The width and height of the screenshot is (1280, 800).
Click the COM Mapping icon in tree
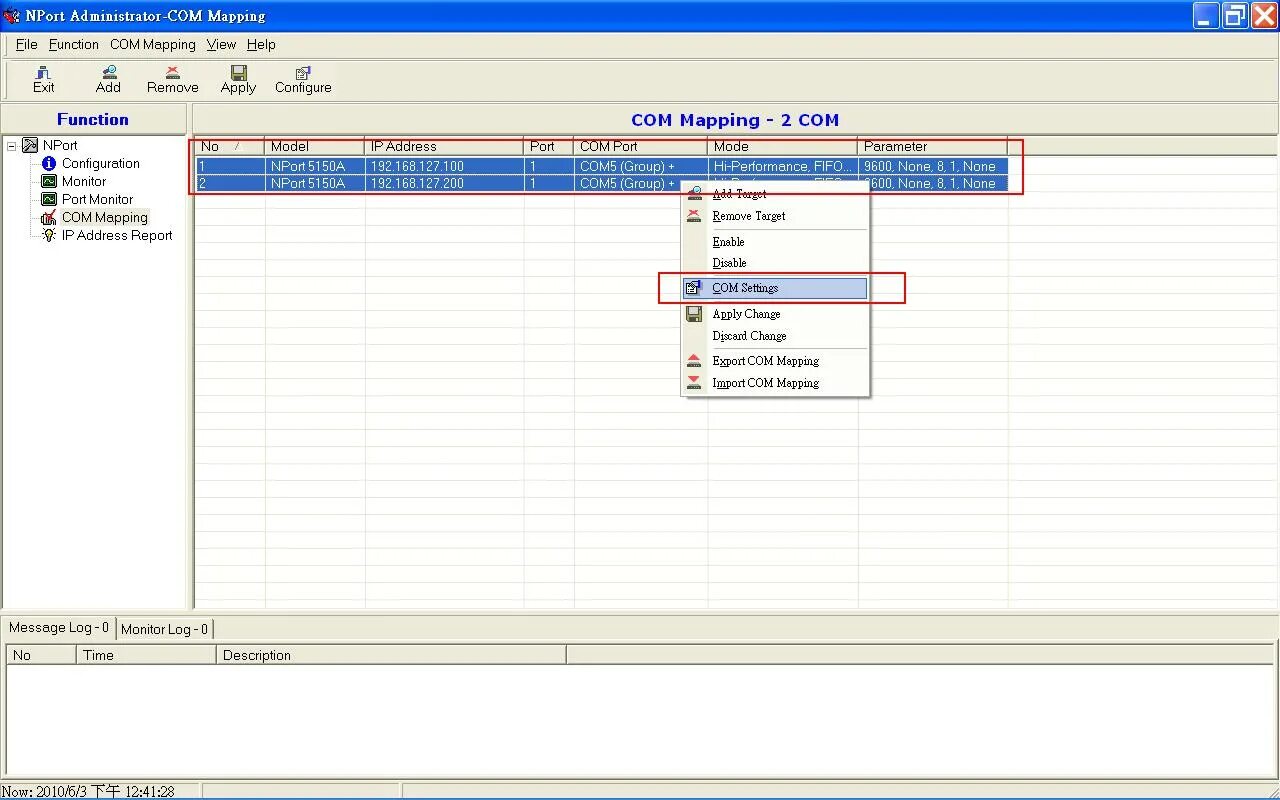tap(49, 217)
